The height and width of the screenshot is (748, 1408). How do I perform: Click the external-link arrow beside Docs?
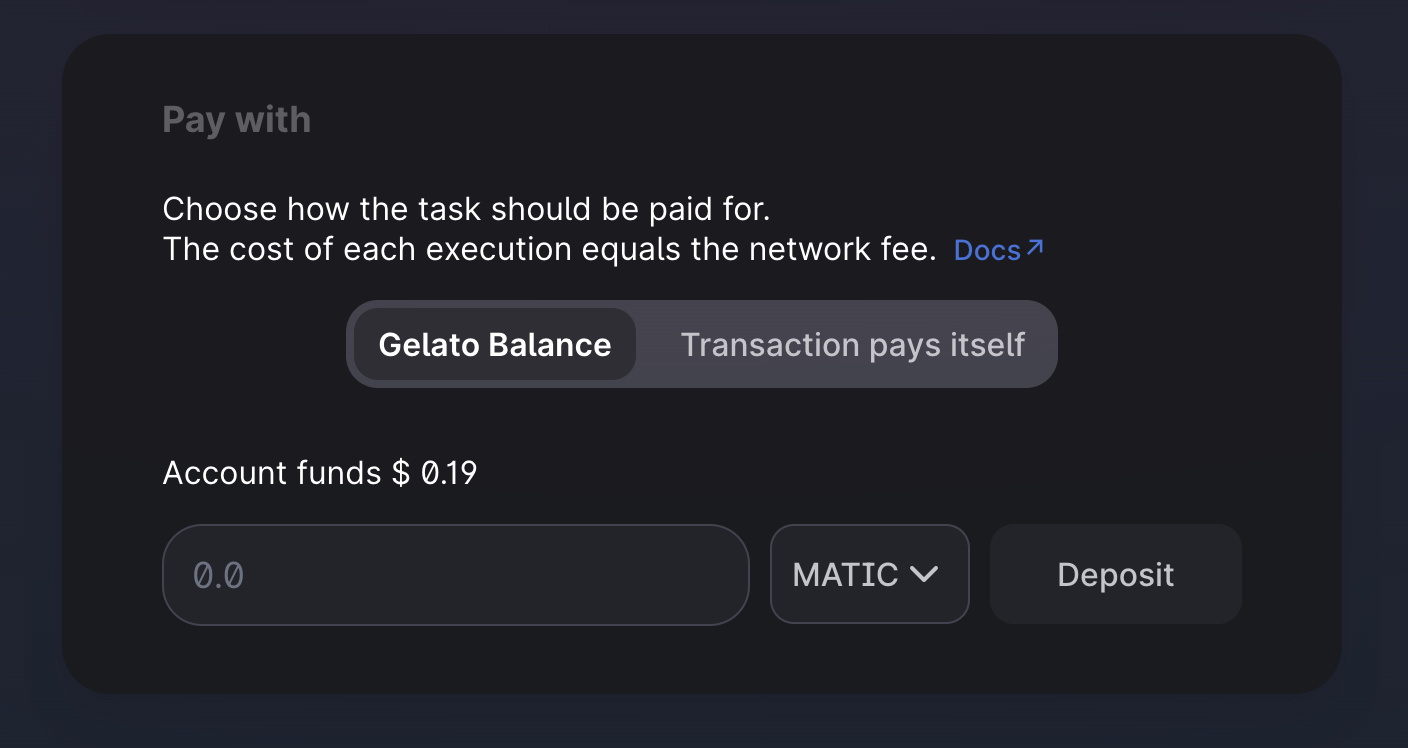(x=1035, y=247)
